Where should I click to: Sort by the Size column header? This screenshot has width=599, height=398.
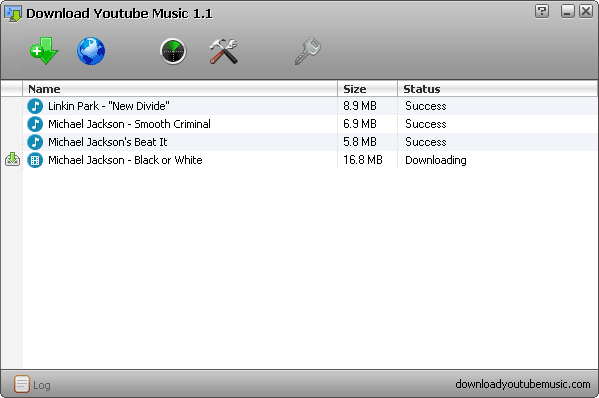point(367,89)
